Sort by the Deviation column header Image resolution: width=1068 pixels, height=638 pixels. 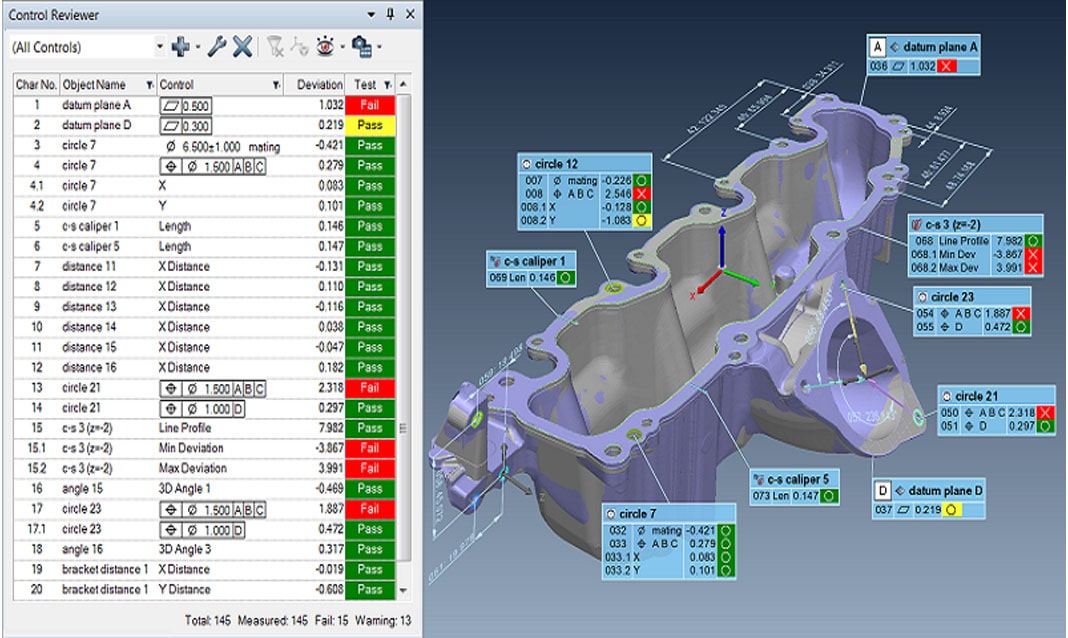pos(318,85)
